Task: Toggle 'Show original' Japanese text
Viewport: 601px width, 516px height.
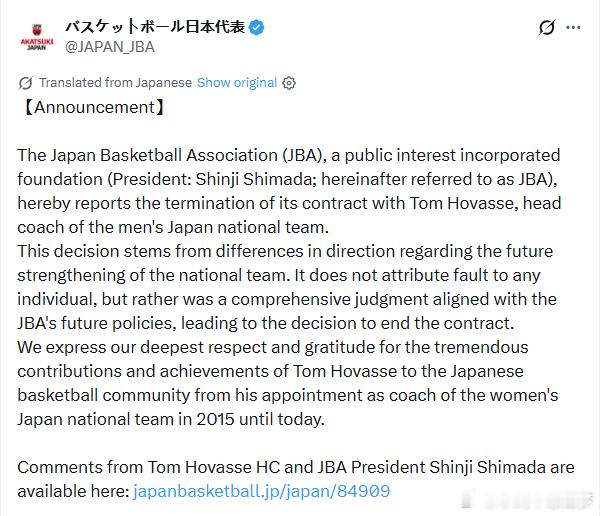Action: point(236,82)
